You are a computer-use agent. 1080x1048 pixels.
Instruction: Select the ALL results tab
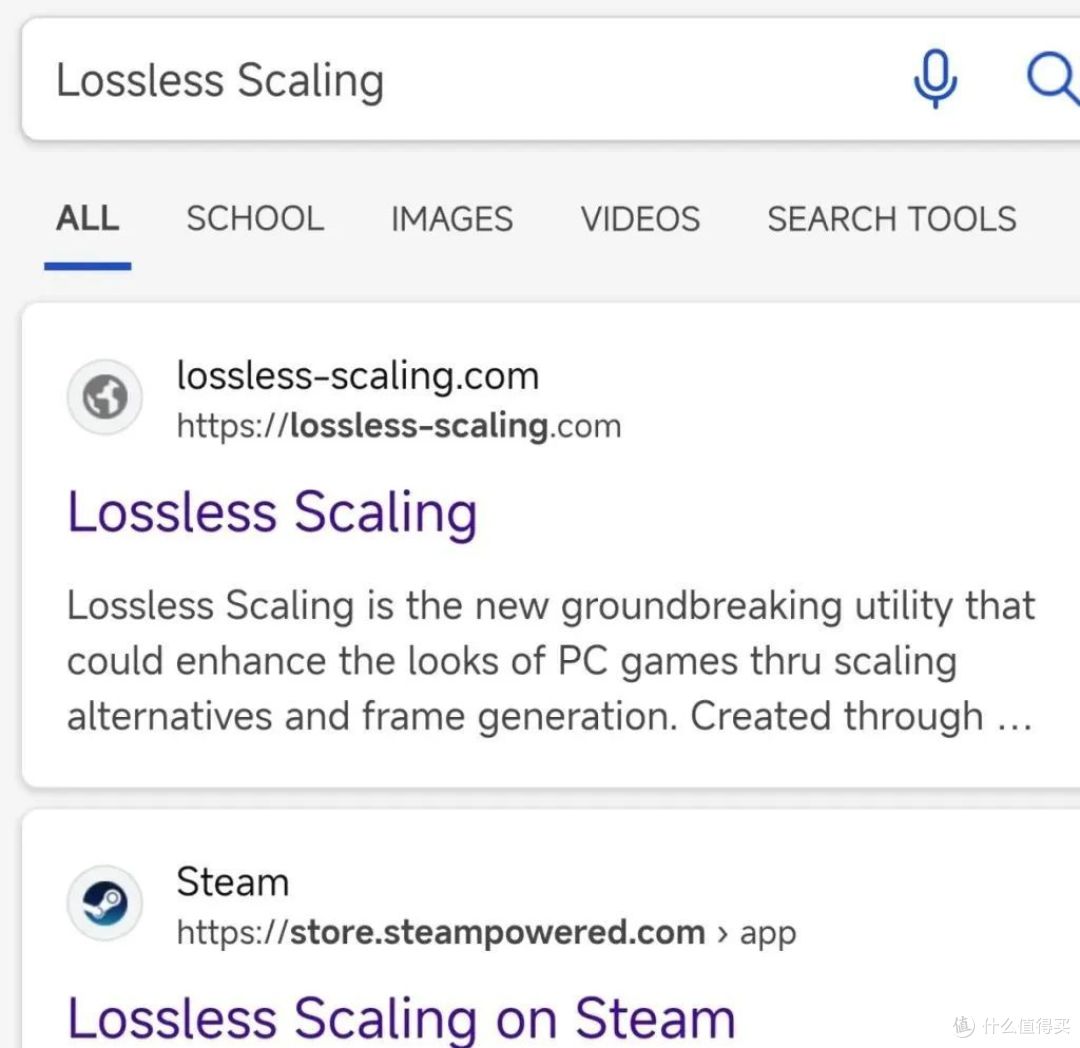coord(87,219)
